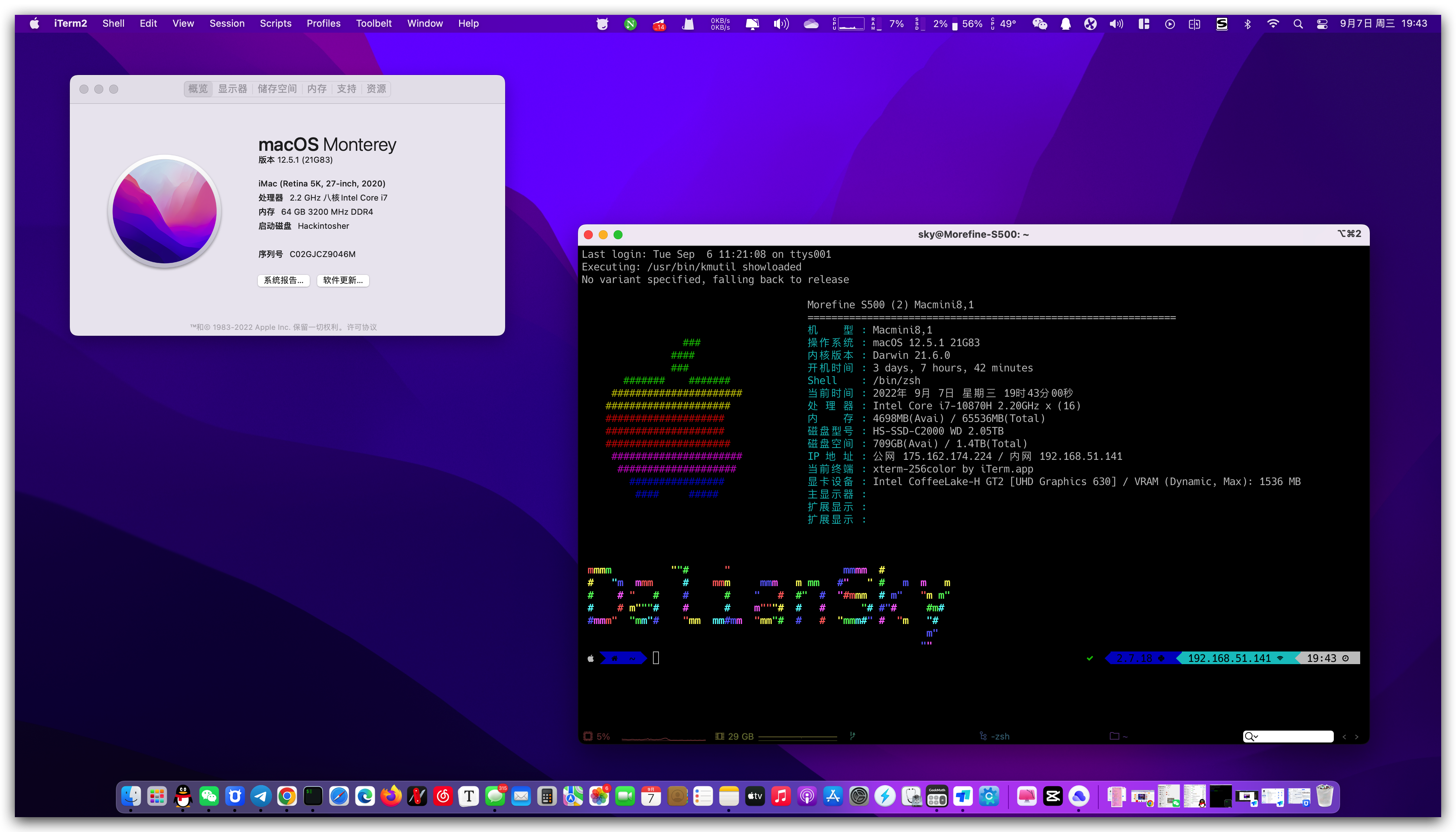The image size is (1456, 832).
Task: Open the Toolbelt menu
Action: [374, 23]
